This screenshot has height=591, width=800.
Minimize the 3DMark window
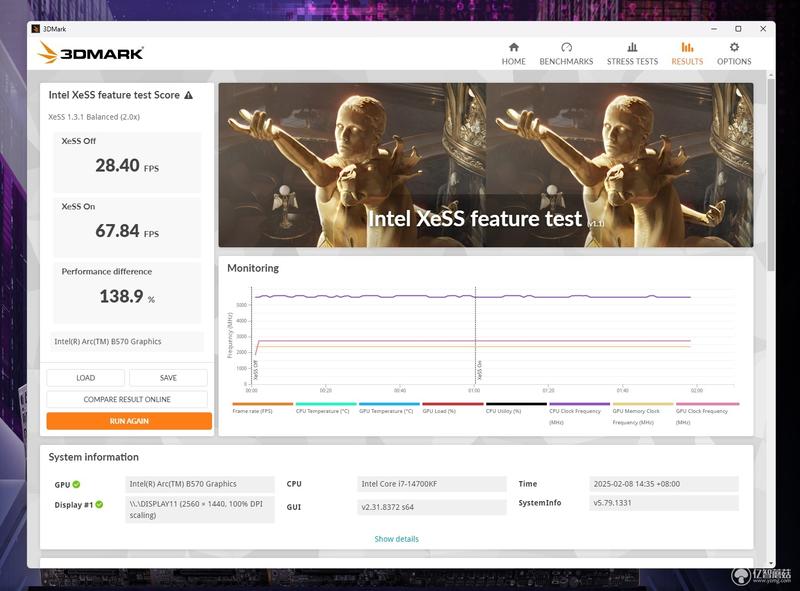pos(714,29)
